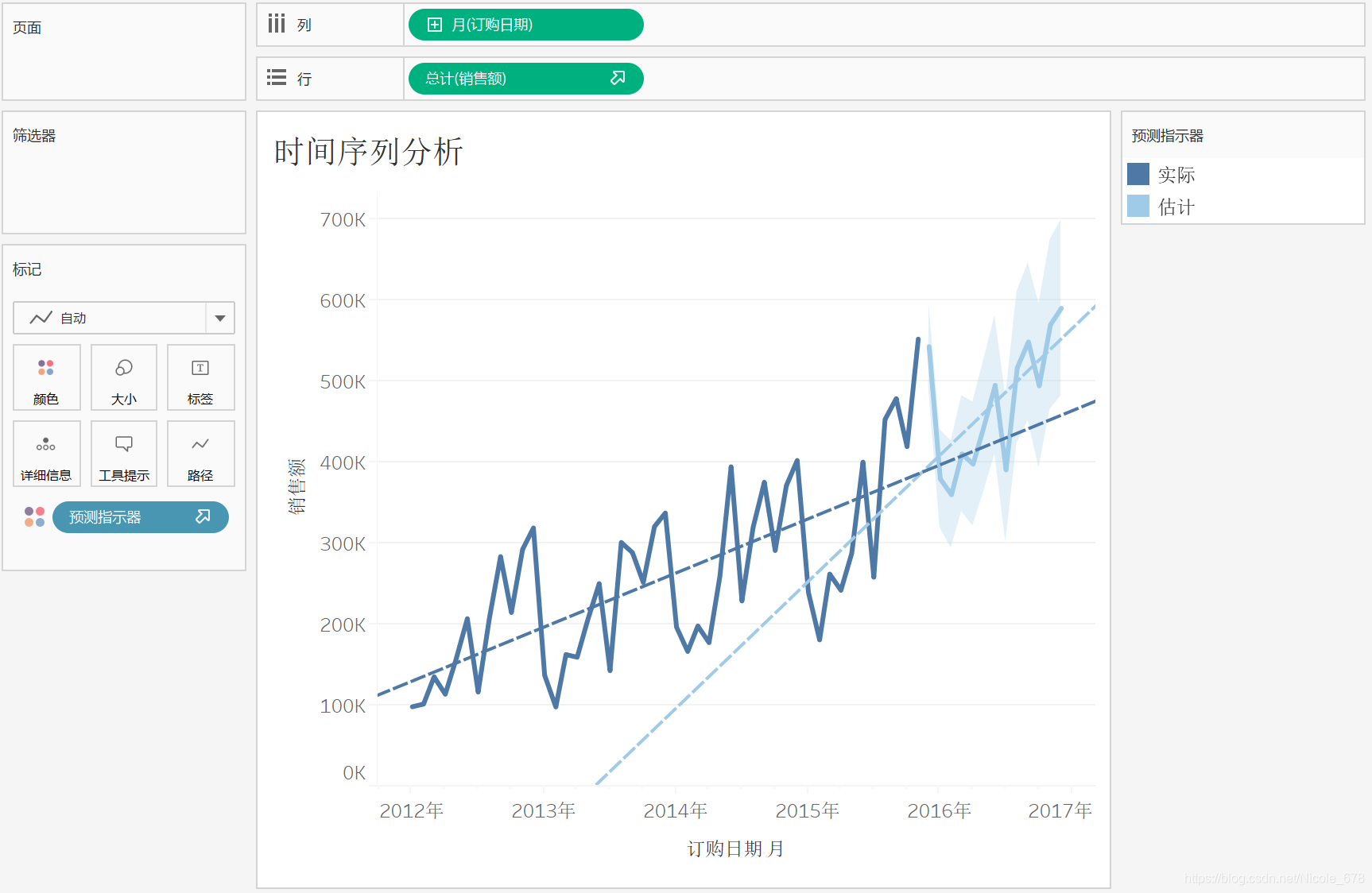Click the 页面 (Pages) shelf header
1372x893 pixels.
[27, 28]
